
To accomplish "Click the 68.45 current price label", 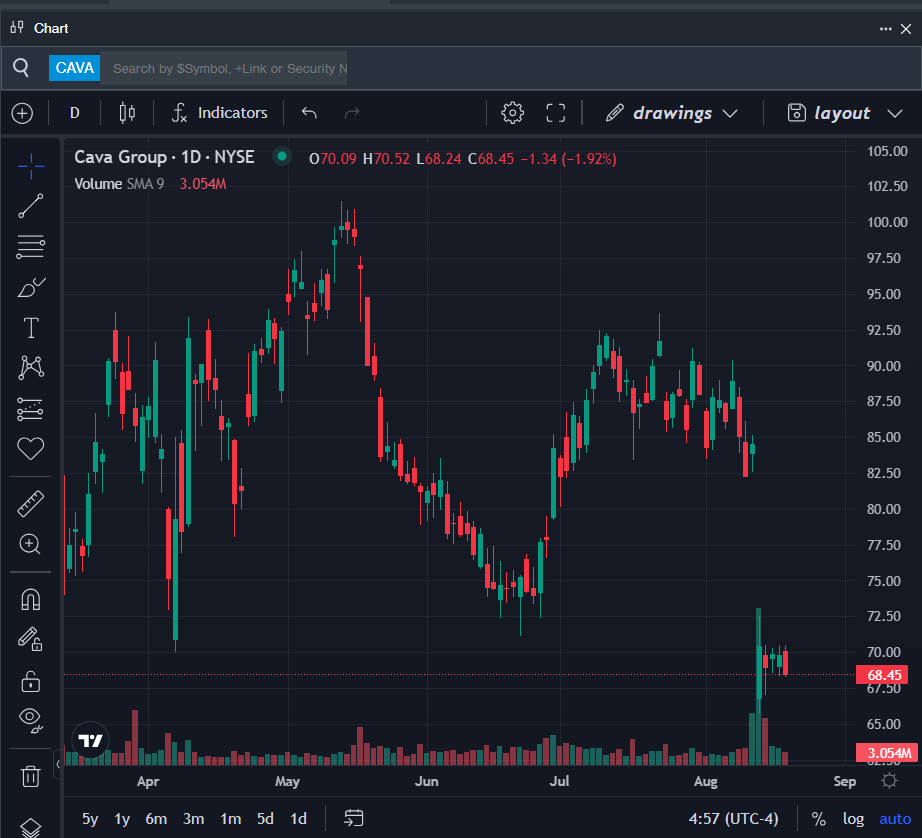I will click(882, 675).
